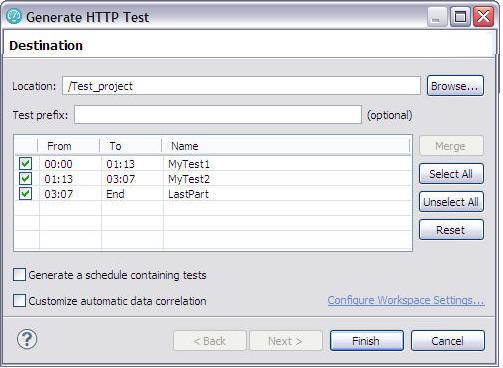Click the help question mark icon
This screenshot has width=503, height=368.
[27, 339]
